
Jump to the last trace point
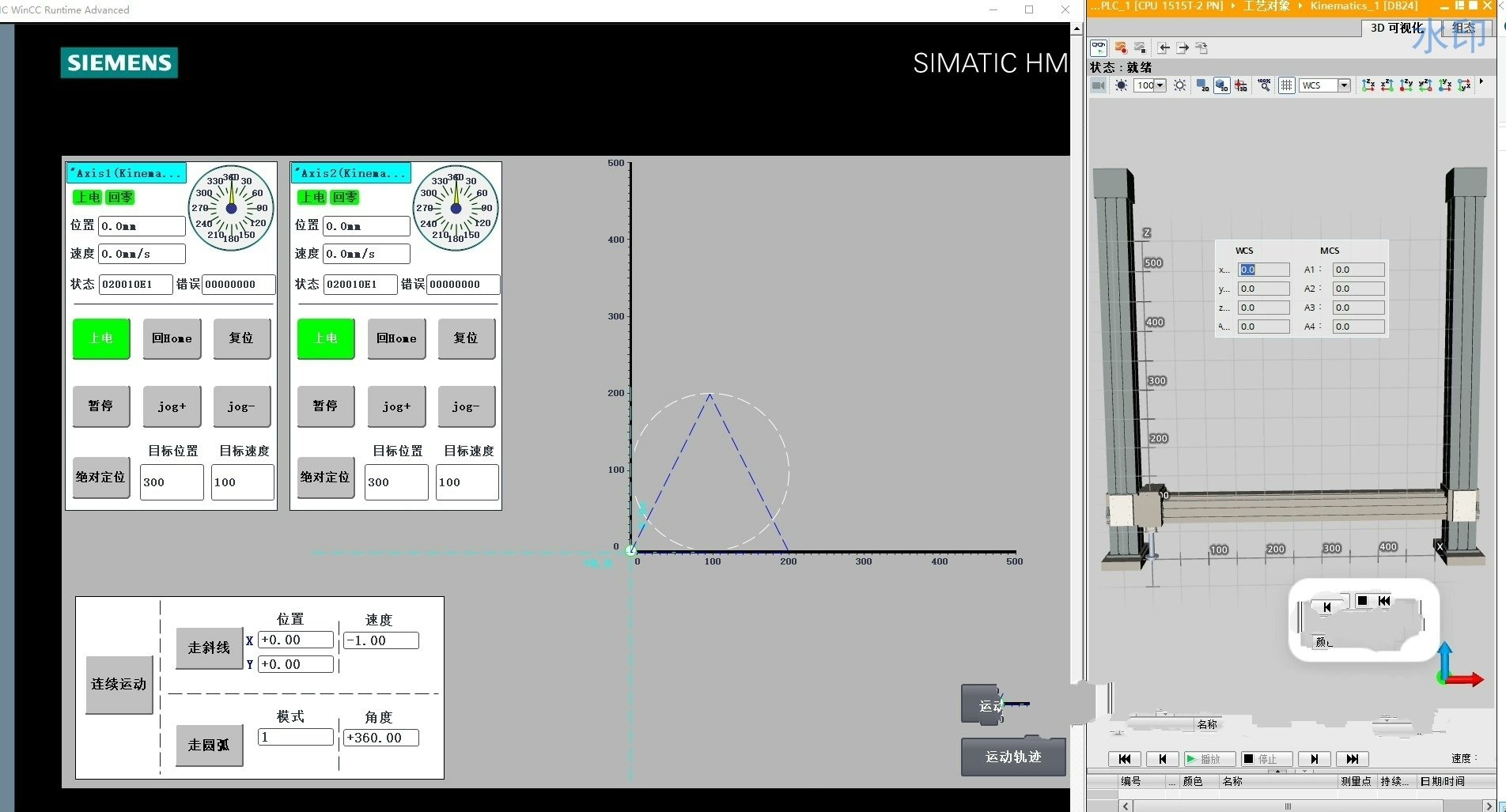1353,759
